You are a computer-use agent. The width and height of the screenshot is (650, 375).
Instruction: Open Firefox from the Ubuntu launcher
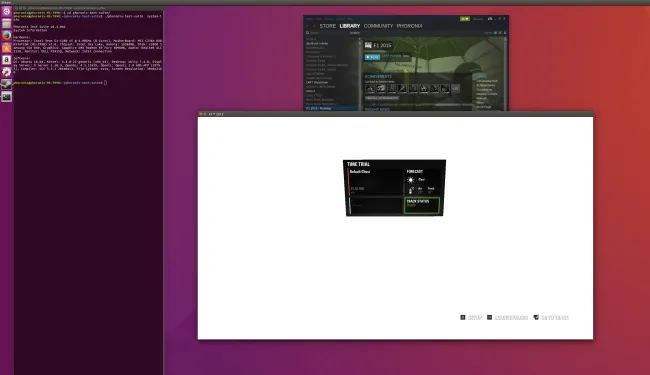pos(6,36)
